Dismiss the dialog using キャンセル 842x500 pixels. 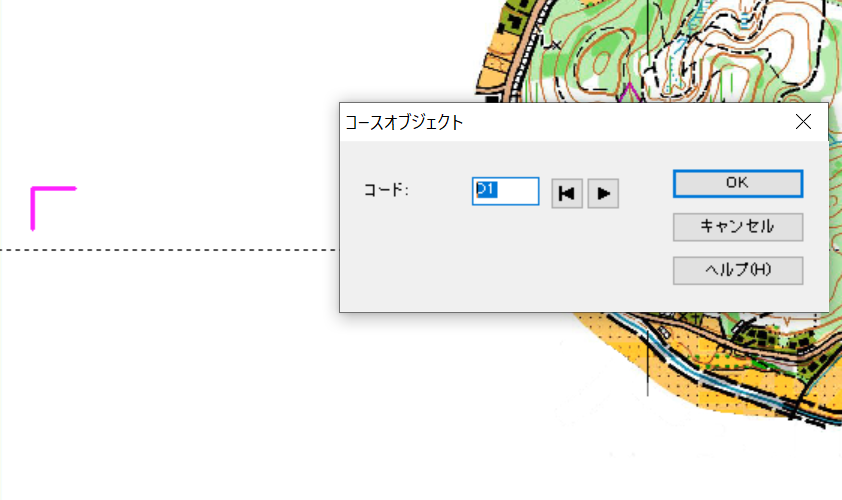[x=738, y=227]
